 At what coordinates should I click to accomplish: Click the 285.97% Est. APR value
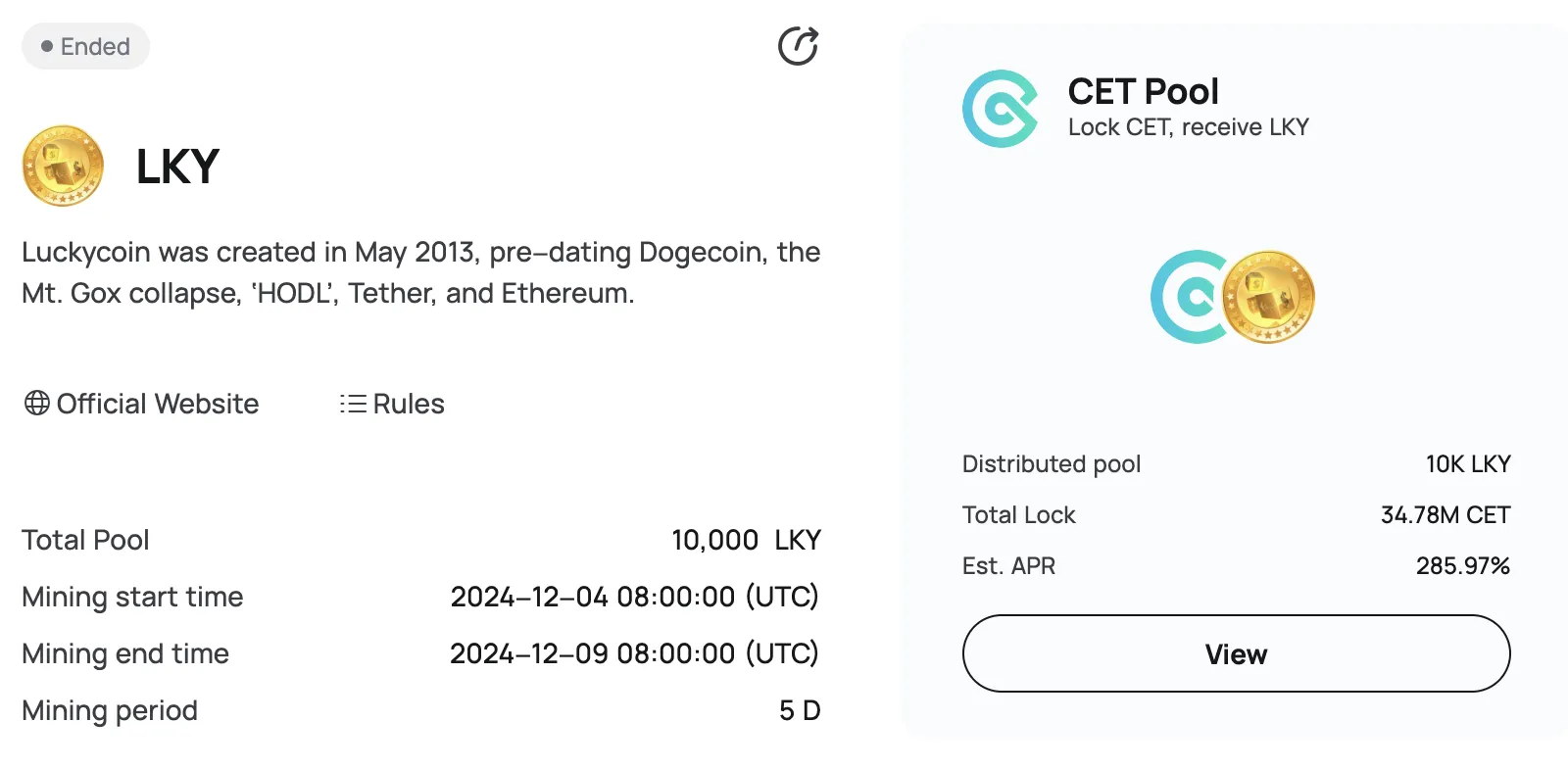coord(1462,565)
